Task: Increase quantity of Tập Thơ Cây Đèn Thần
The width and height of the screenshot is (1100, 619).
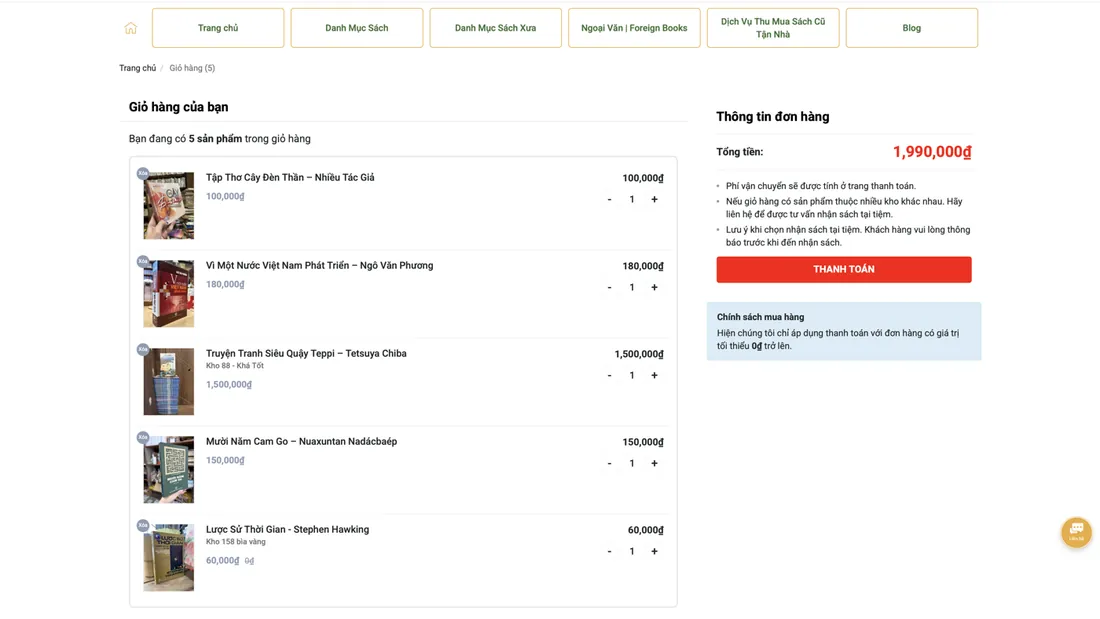Action: coord(654,199)
